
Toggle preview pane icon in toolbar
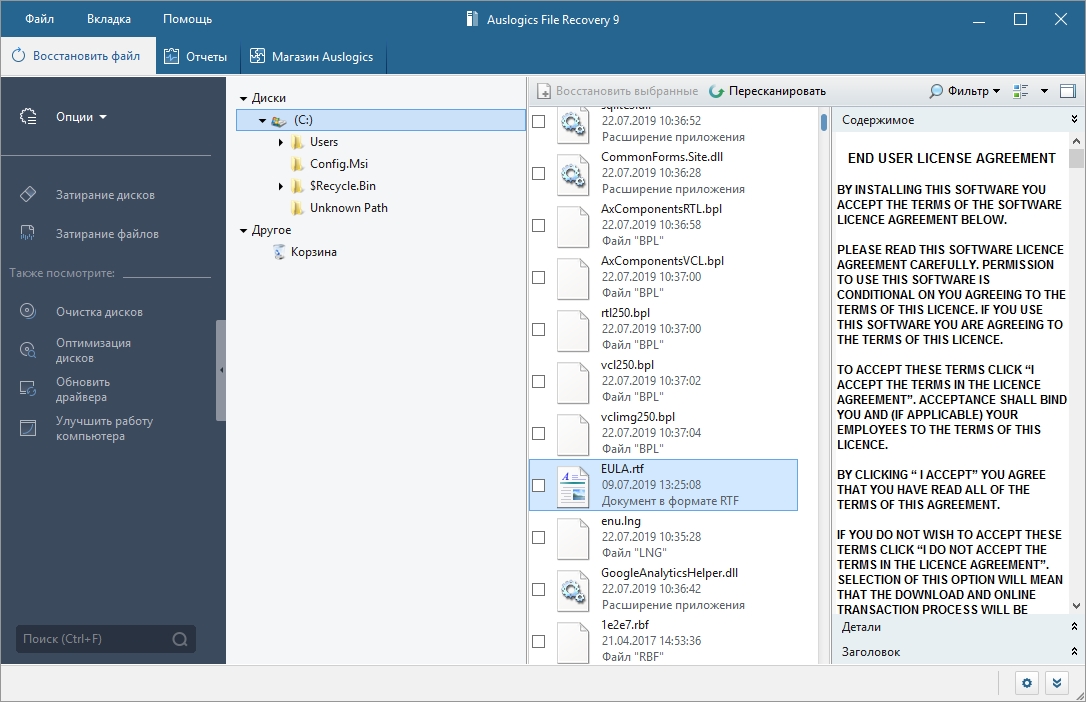tap(1067, 91)
